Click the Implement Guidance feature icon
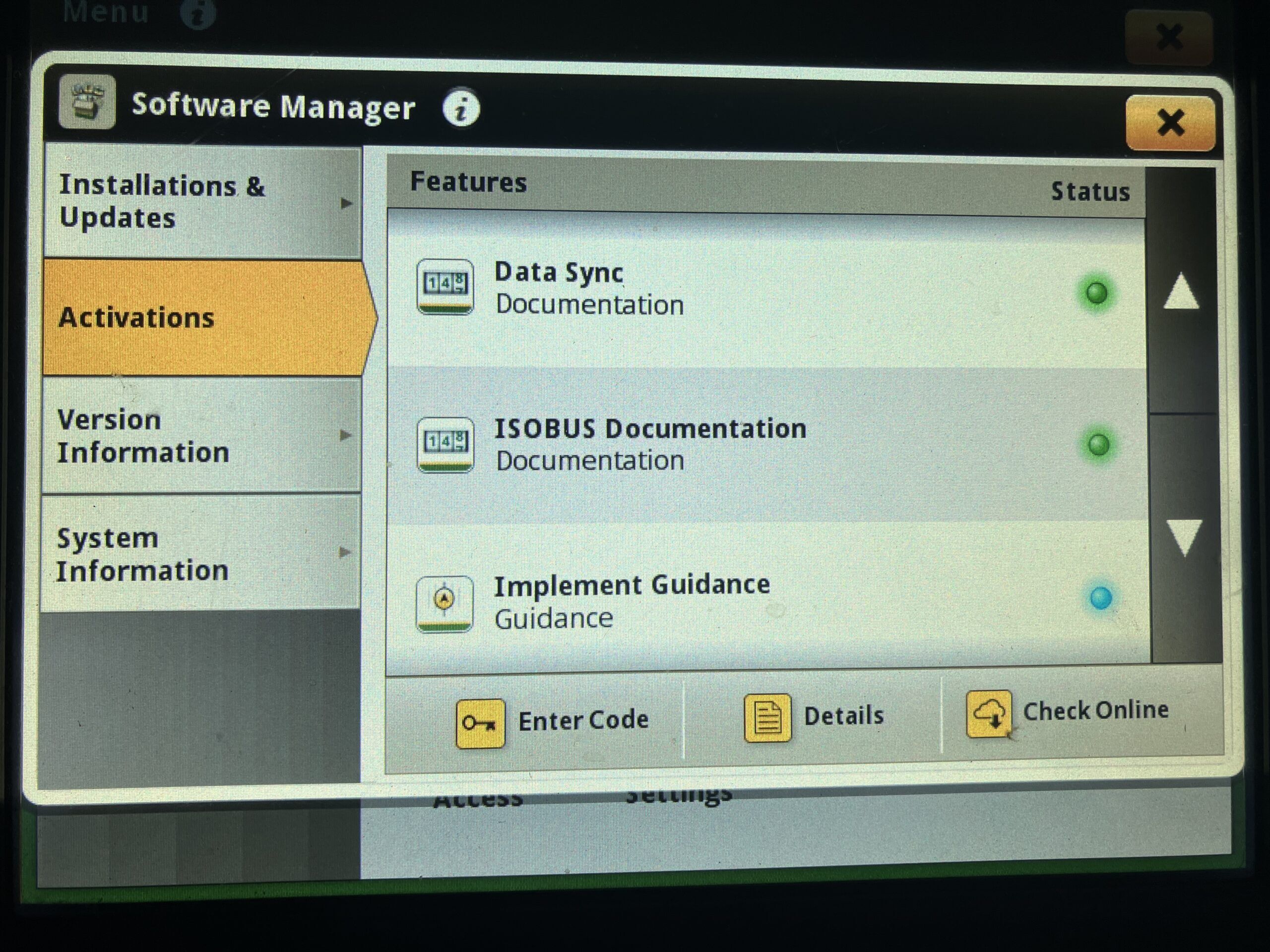The width and height of the screenshot is (1270, 952). 444,604
